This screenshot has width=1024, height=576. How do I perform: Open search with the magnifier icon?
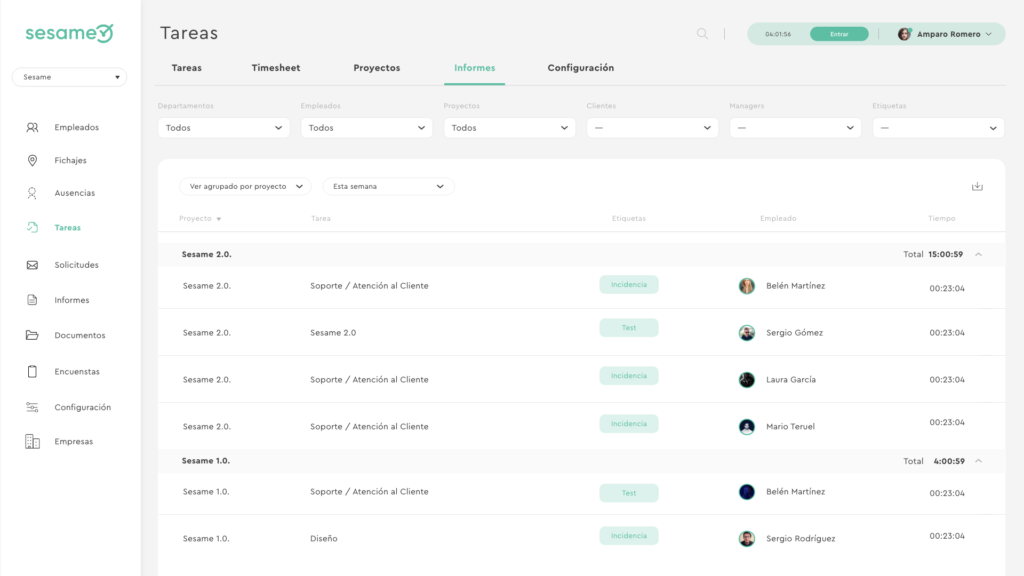click(x=702, y=33)
